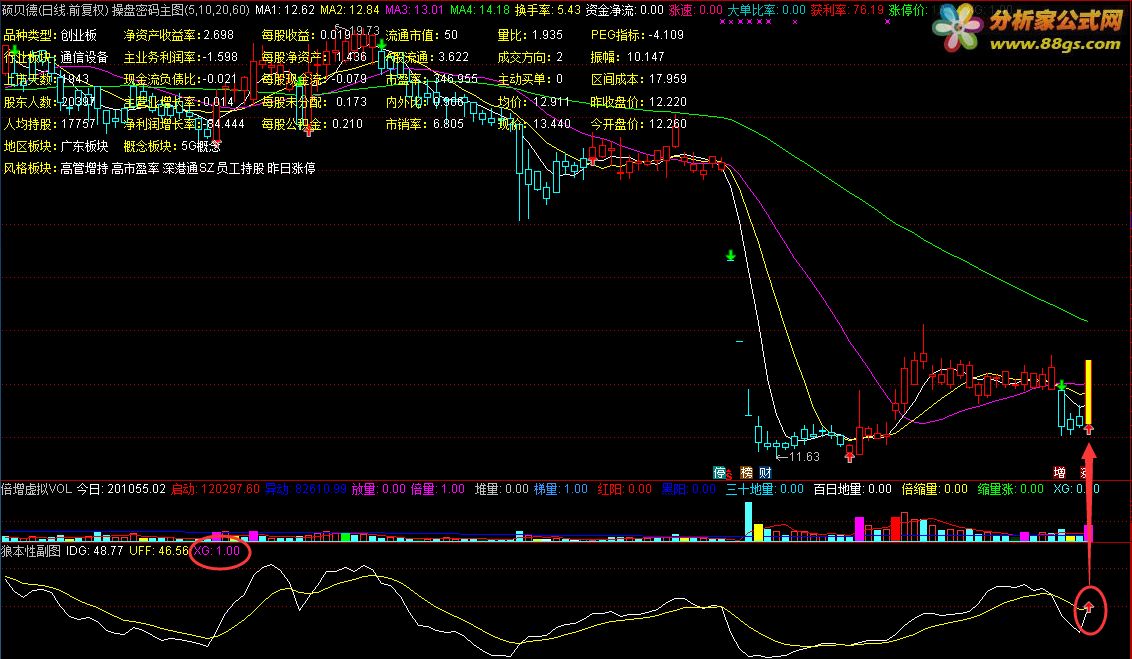Click the 狼本性副图 sub-chart name
Viewport: 1132px width, 659px height.
31,551
